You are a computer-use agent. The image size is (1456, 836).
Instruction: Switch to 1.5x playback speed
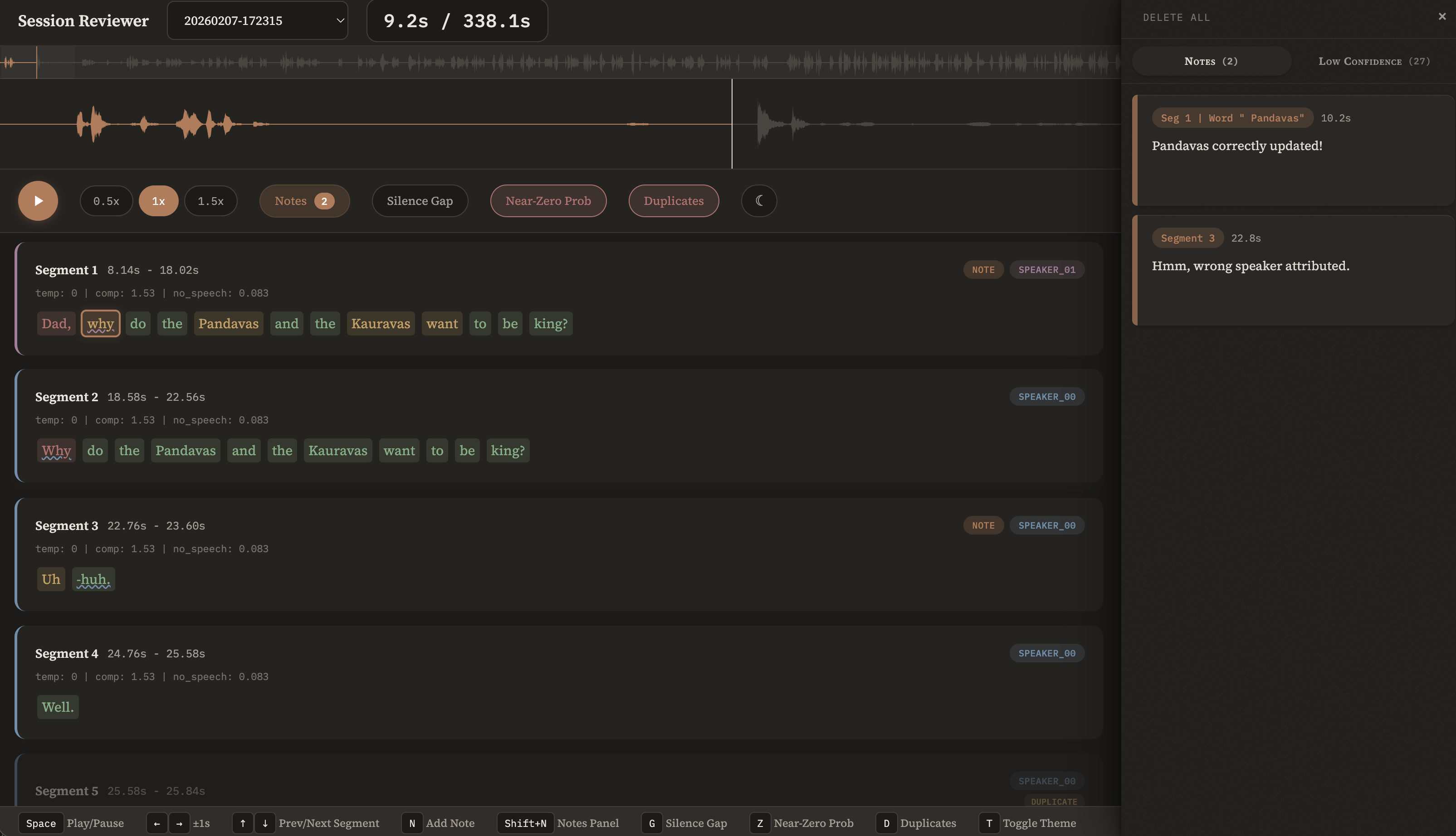tap(211, 201)
